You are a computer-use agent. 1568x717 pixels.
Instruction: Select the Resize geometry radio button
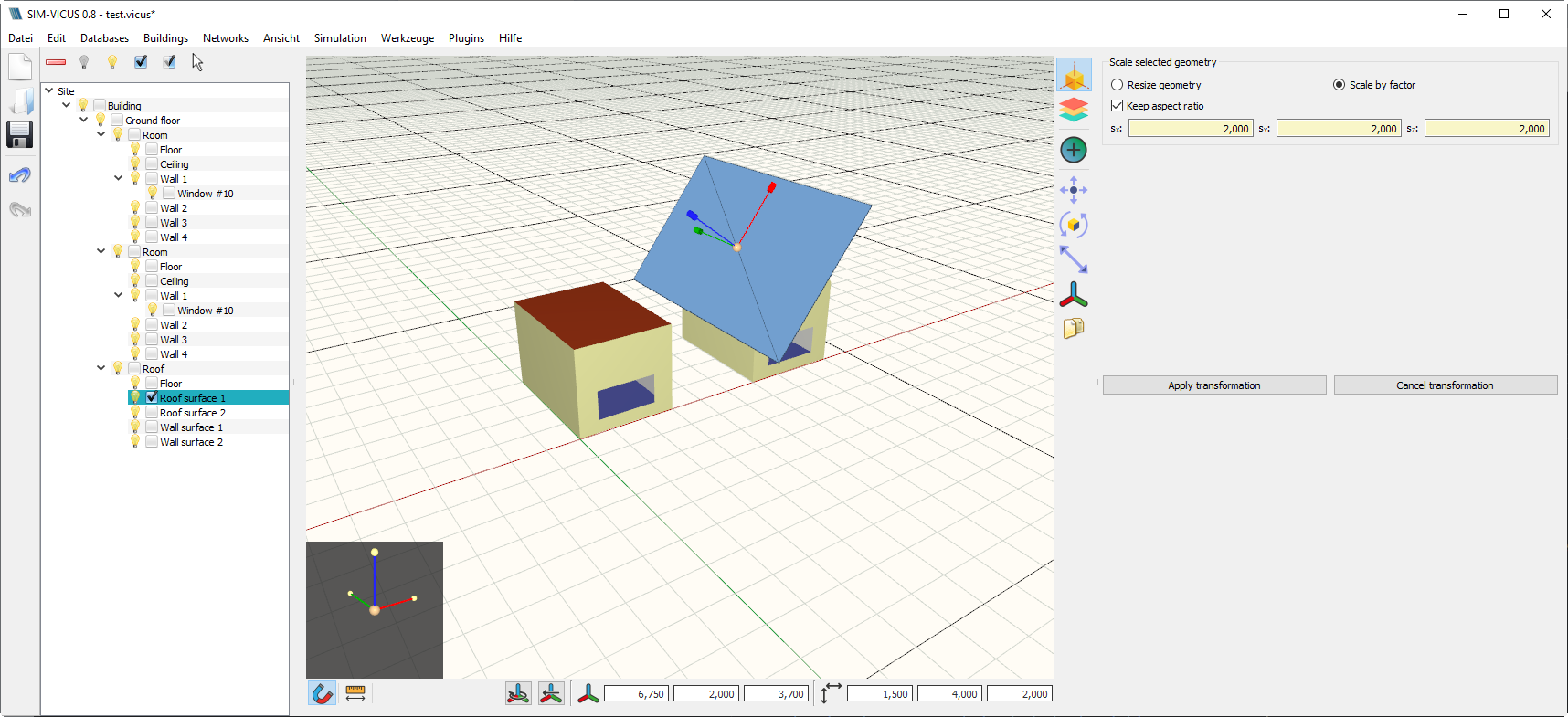click(x=1117, y=85)
